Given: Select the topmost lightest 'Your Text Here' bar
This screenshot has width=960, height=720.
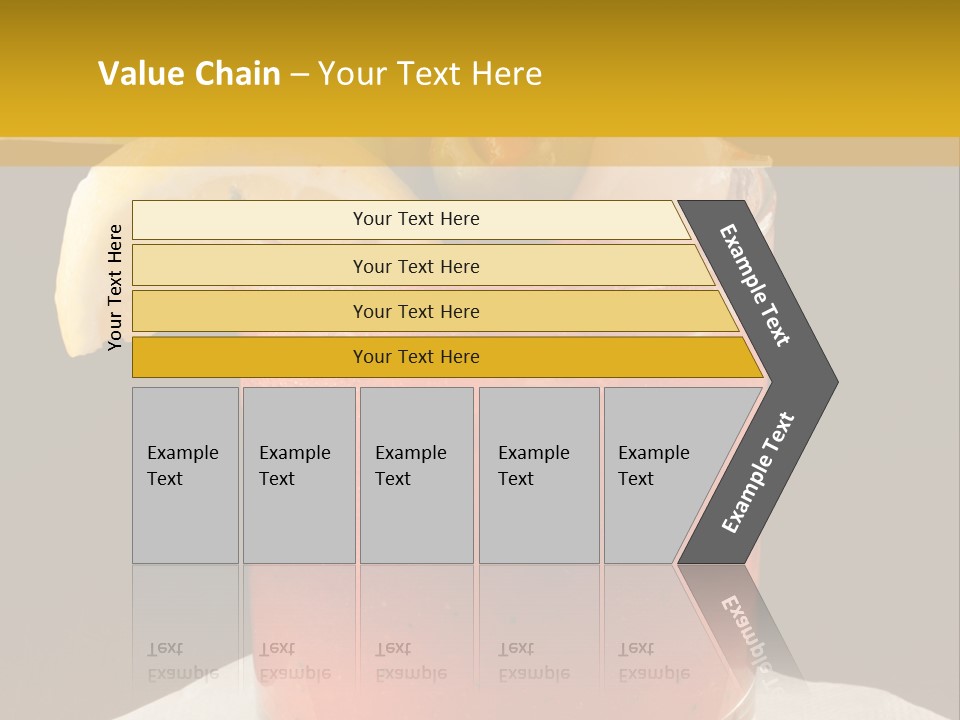Looking at the screenshot, I should click(x=411, y=219).
